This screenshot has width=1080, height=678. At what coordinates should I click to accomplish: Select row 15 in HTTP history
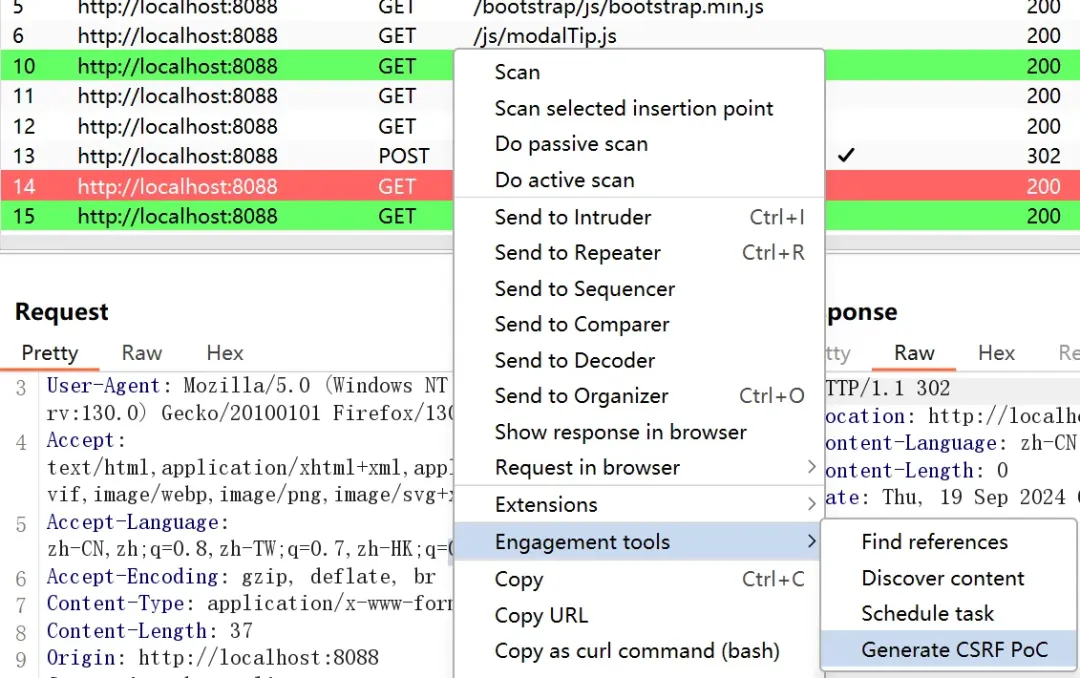coord(200,216)
